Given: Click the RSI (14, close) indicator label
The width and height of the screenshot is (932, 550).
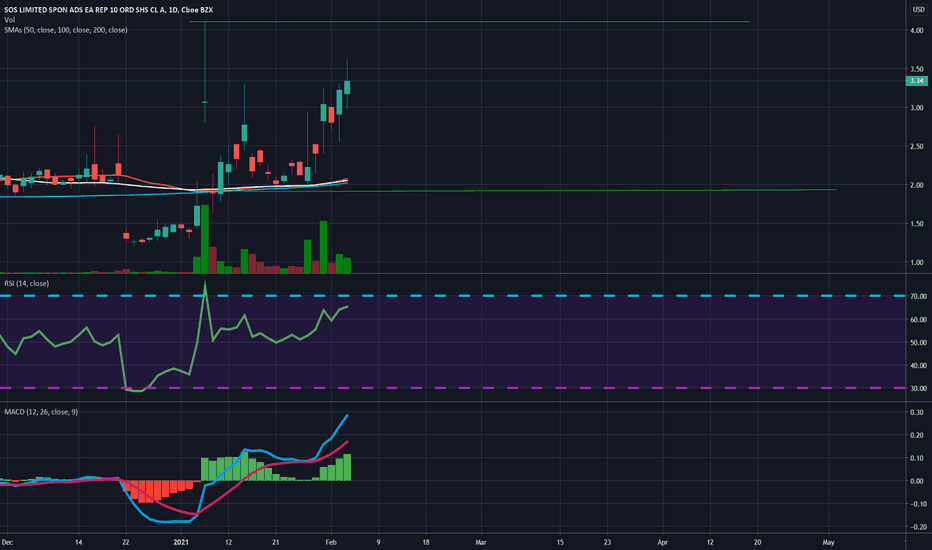Looking at the screenshot, I should 26,284.
